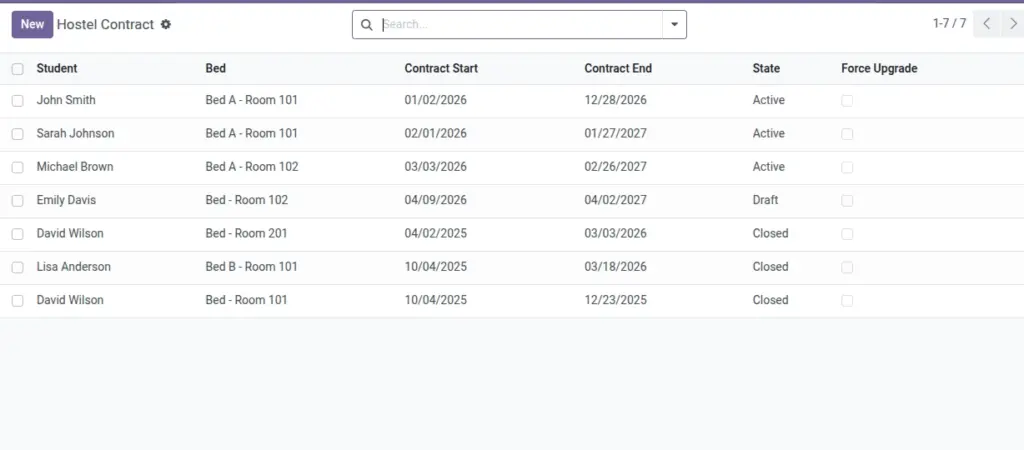Click the 1-7 / 7 pager counter

[950, 24]
